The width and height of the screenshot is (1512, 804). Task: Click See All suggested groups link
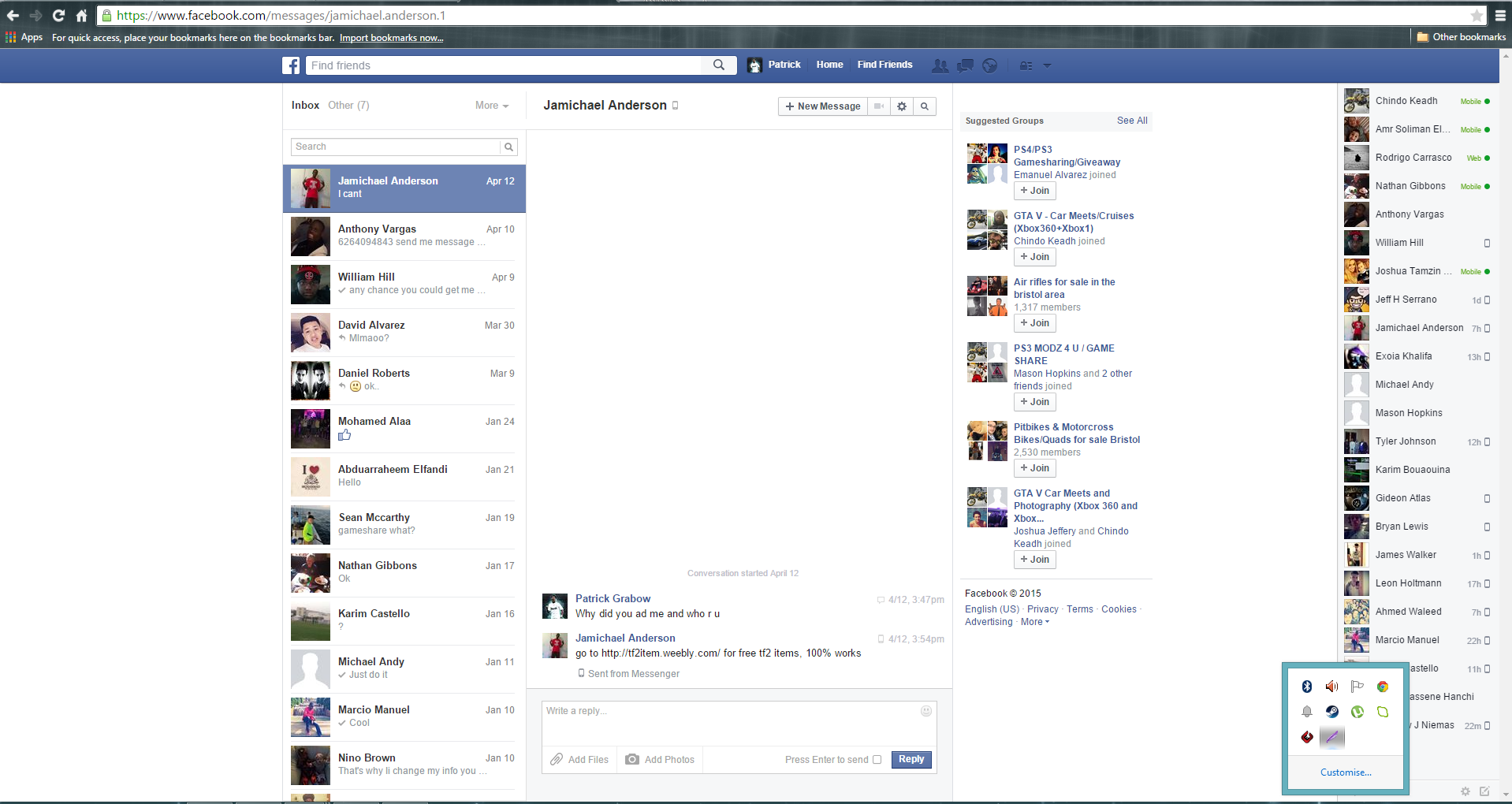coord(1132,121)
